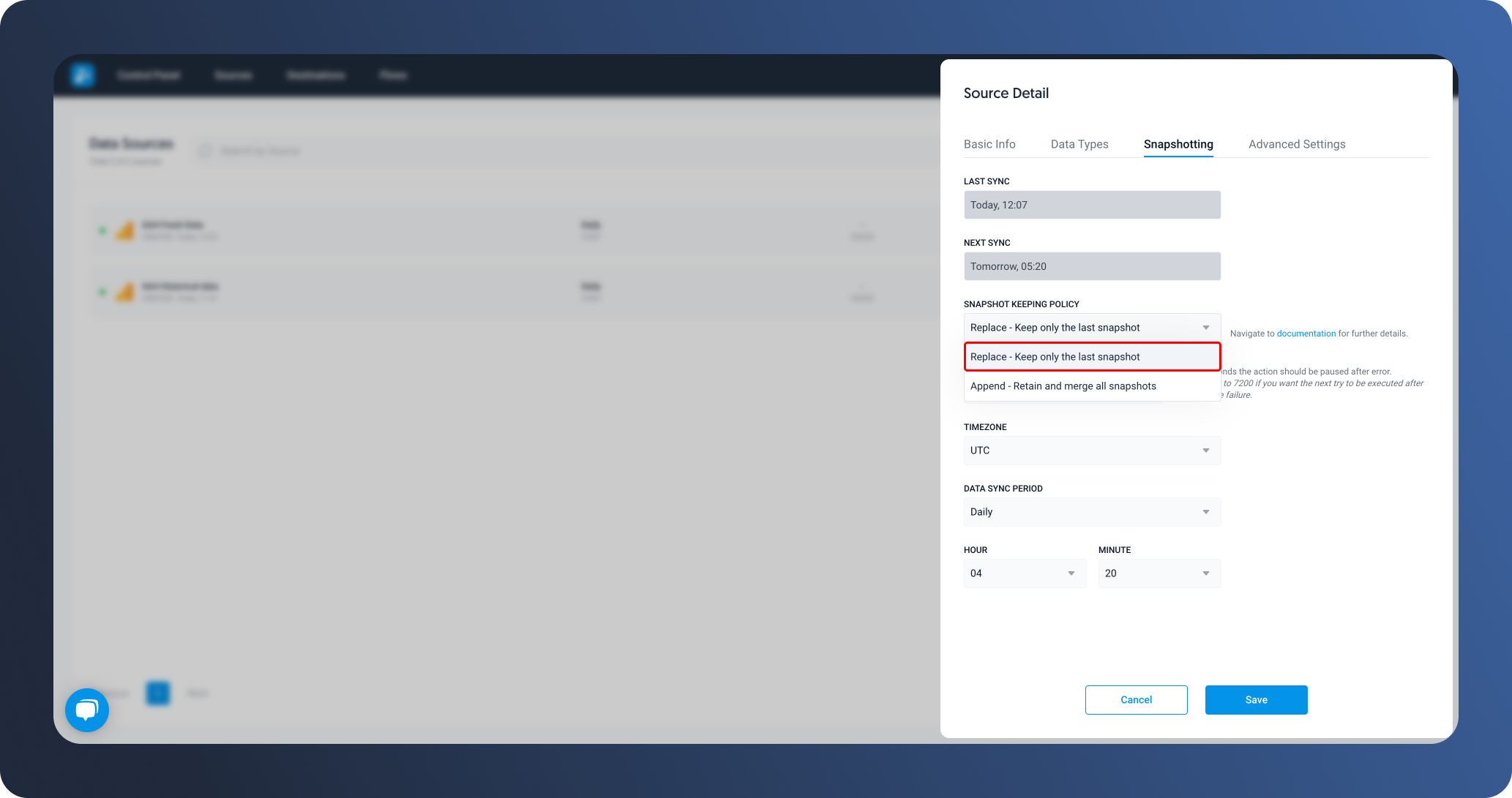The width and height of the screenshot is (1512, 798).
Task: Click the Cancel button
Action: tap(1136, 699)
